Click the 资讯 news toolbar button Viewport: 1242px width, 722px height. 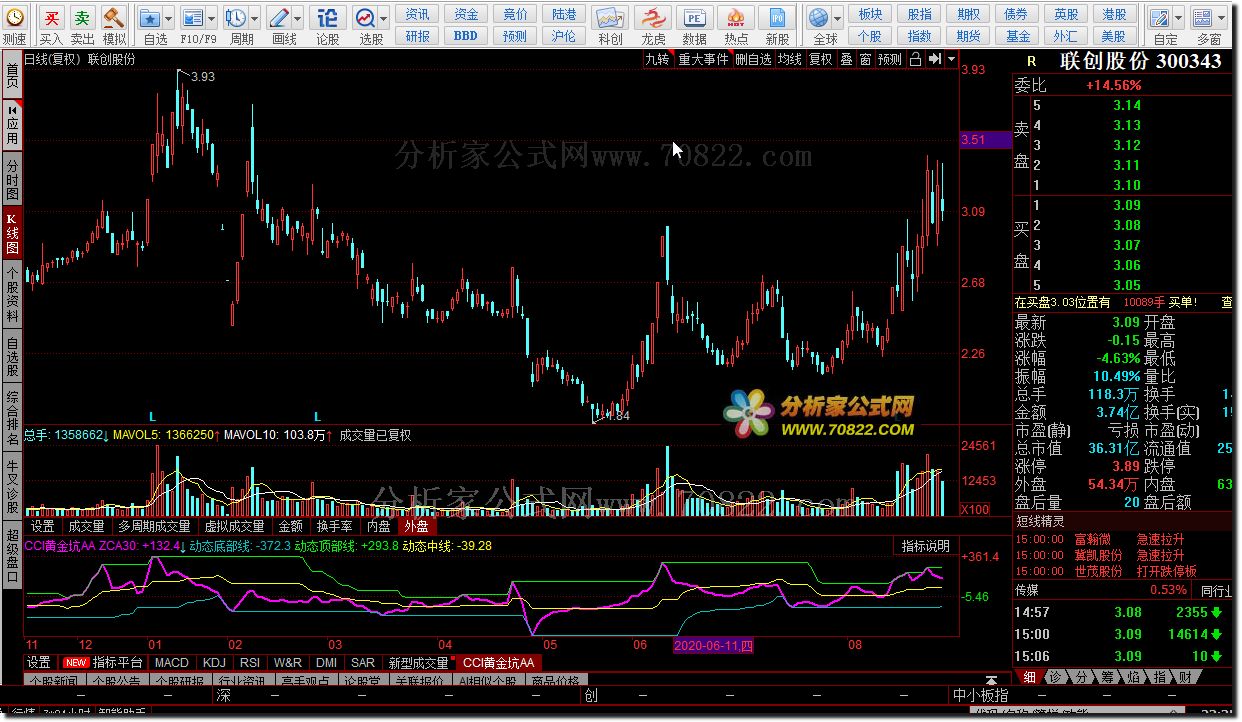[419, 14]
